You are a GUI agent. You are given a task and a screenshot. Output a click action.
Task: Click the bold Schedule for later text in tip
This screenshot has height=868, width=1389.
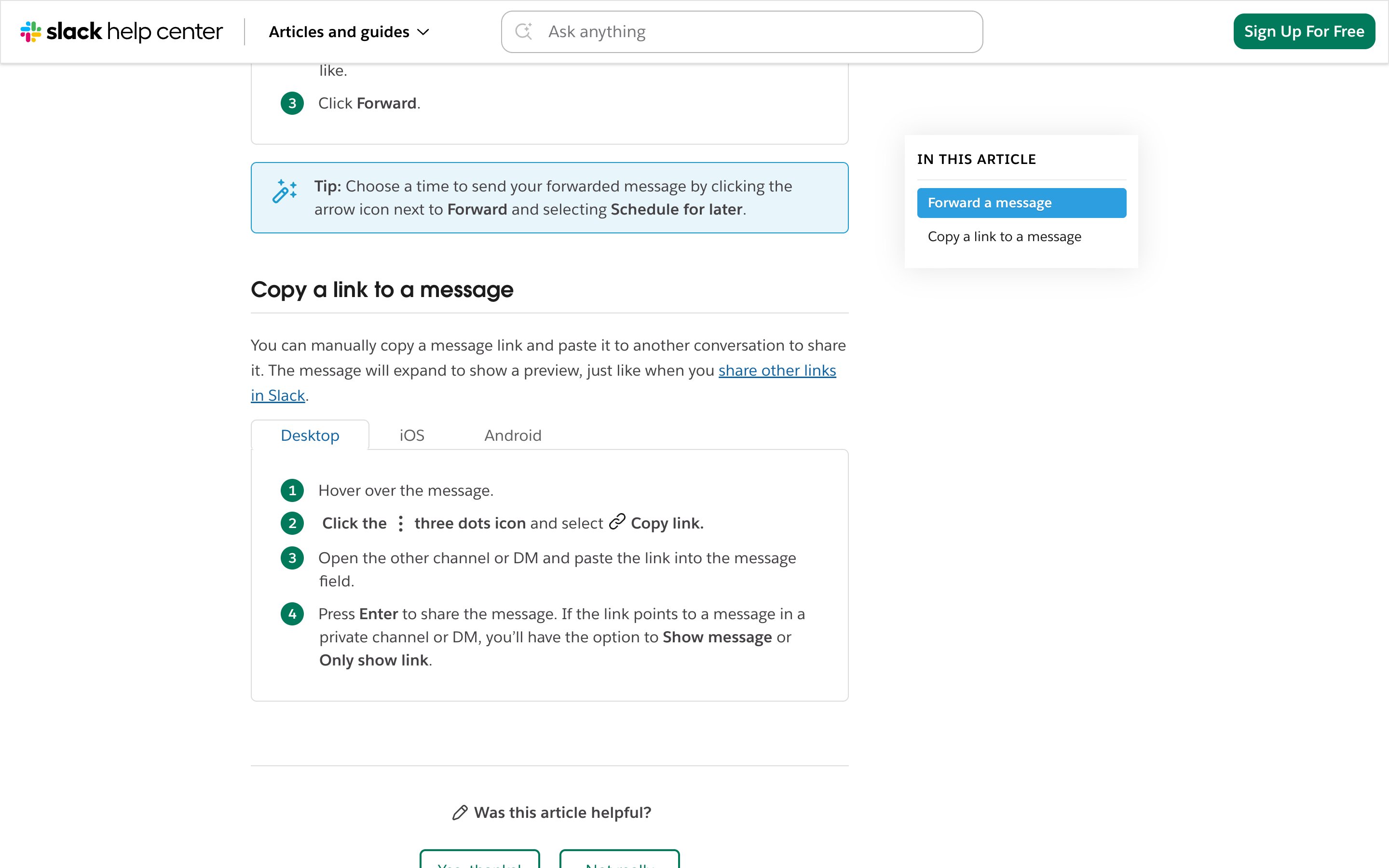[676, 210]
